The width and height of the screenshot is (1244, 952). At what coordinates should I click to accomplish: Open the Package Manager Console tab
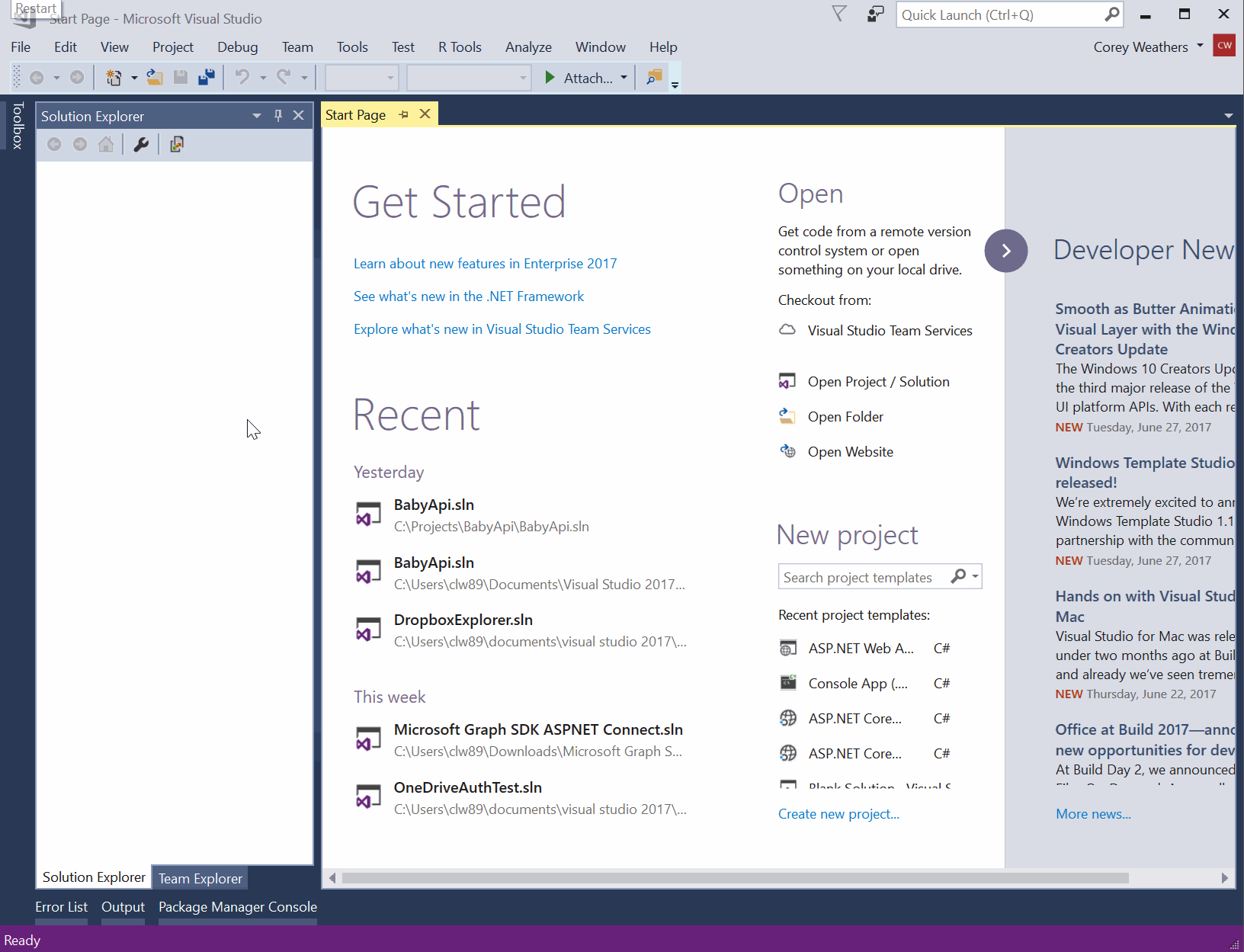point(238,907)
